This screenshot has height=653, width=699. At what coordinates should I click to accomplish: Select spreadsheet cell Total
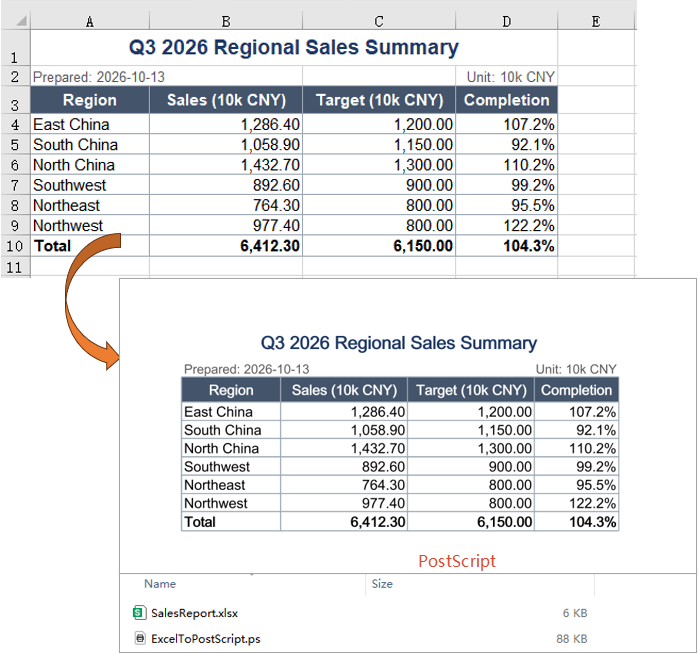pyautogui.click(x=90, y=246)
